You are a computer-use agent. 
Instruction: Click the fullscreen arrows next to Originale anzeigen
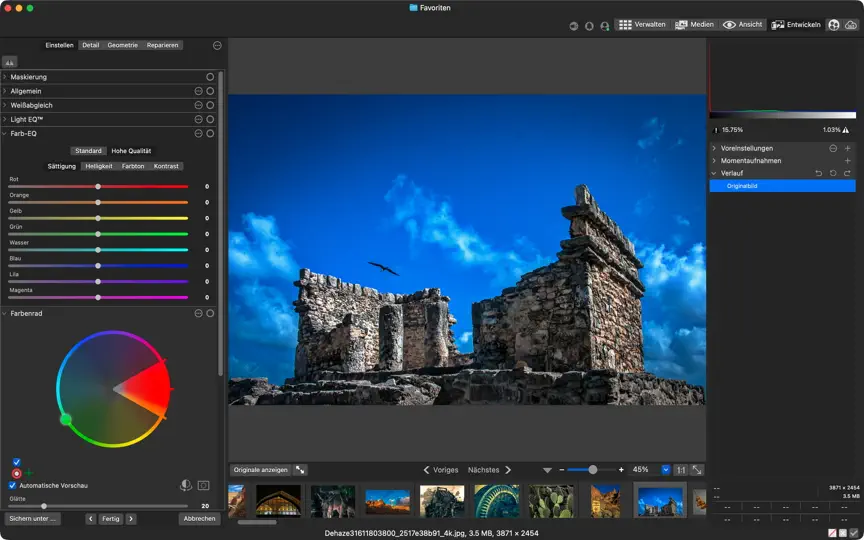point(300,470)
